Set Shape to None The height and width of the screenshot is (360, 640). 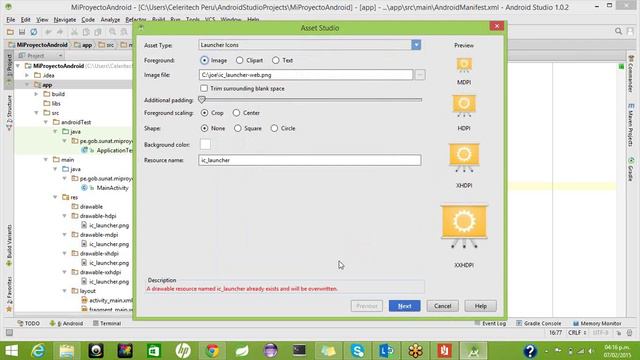point(204,128)
